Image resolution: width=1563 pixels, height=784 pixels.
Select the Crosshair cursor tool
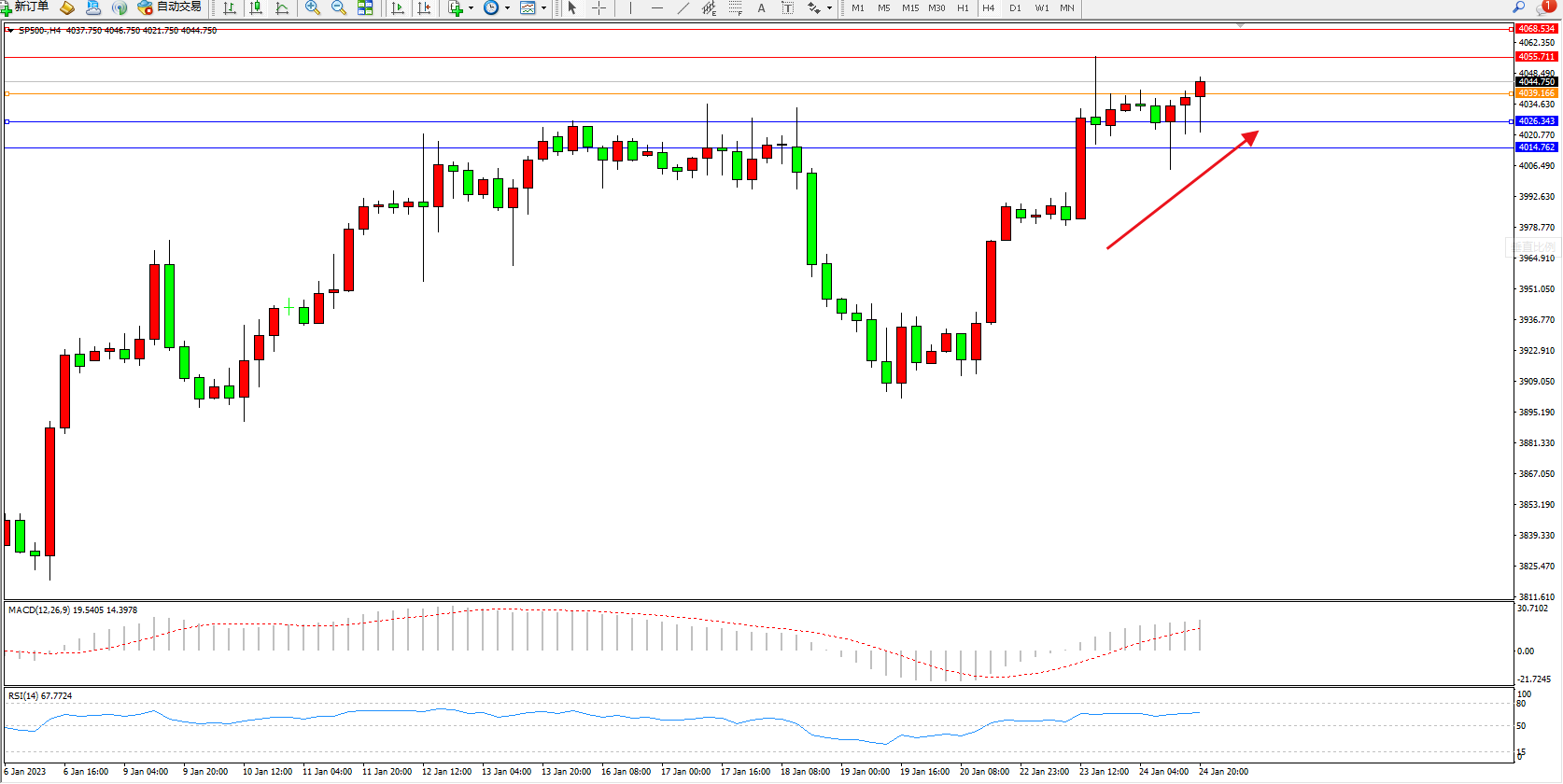599,7
